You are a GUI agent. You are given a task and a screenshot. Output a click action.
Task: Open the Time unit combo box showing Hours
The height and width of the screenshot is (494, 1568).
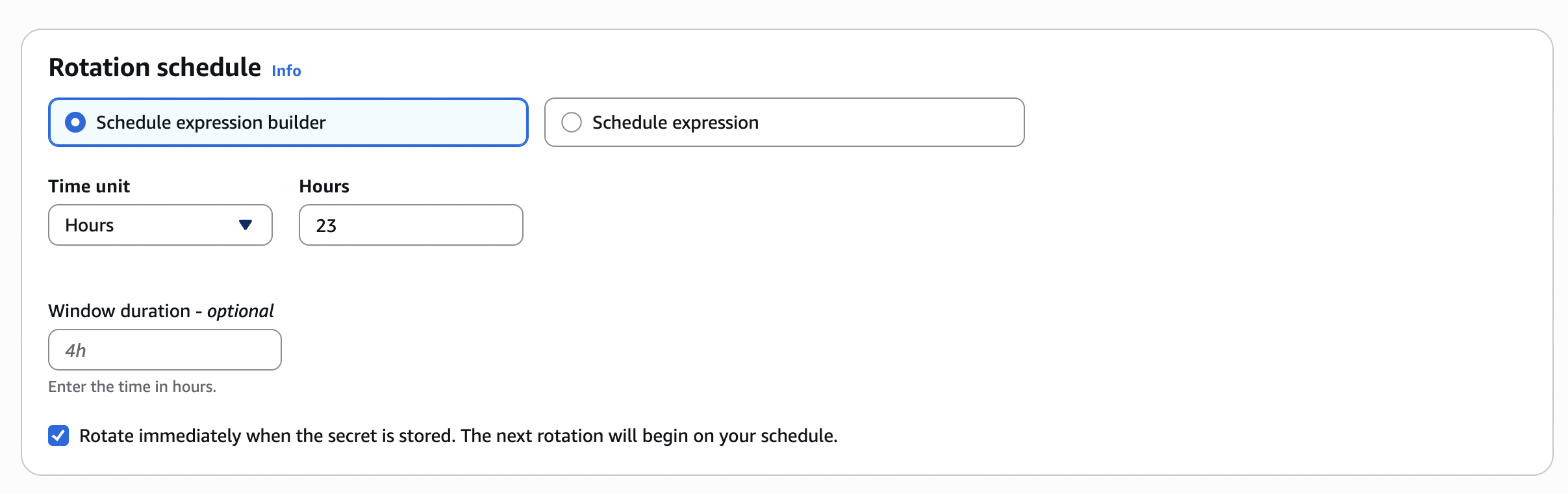point(149,225)
